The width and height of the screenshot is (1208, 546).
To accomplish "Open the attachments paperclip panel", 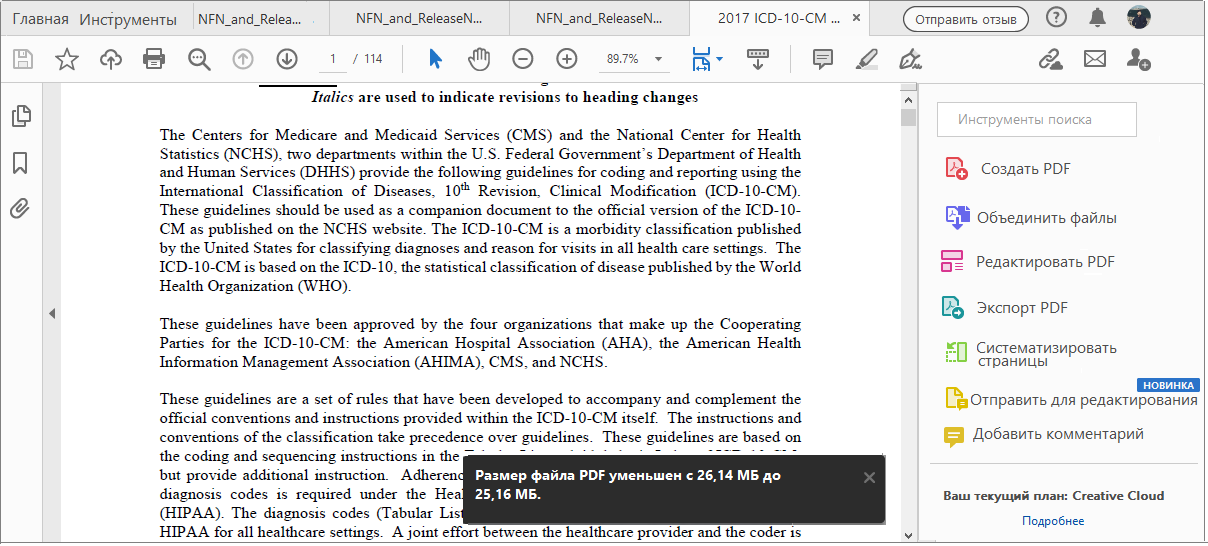I will click(20, 208).
